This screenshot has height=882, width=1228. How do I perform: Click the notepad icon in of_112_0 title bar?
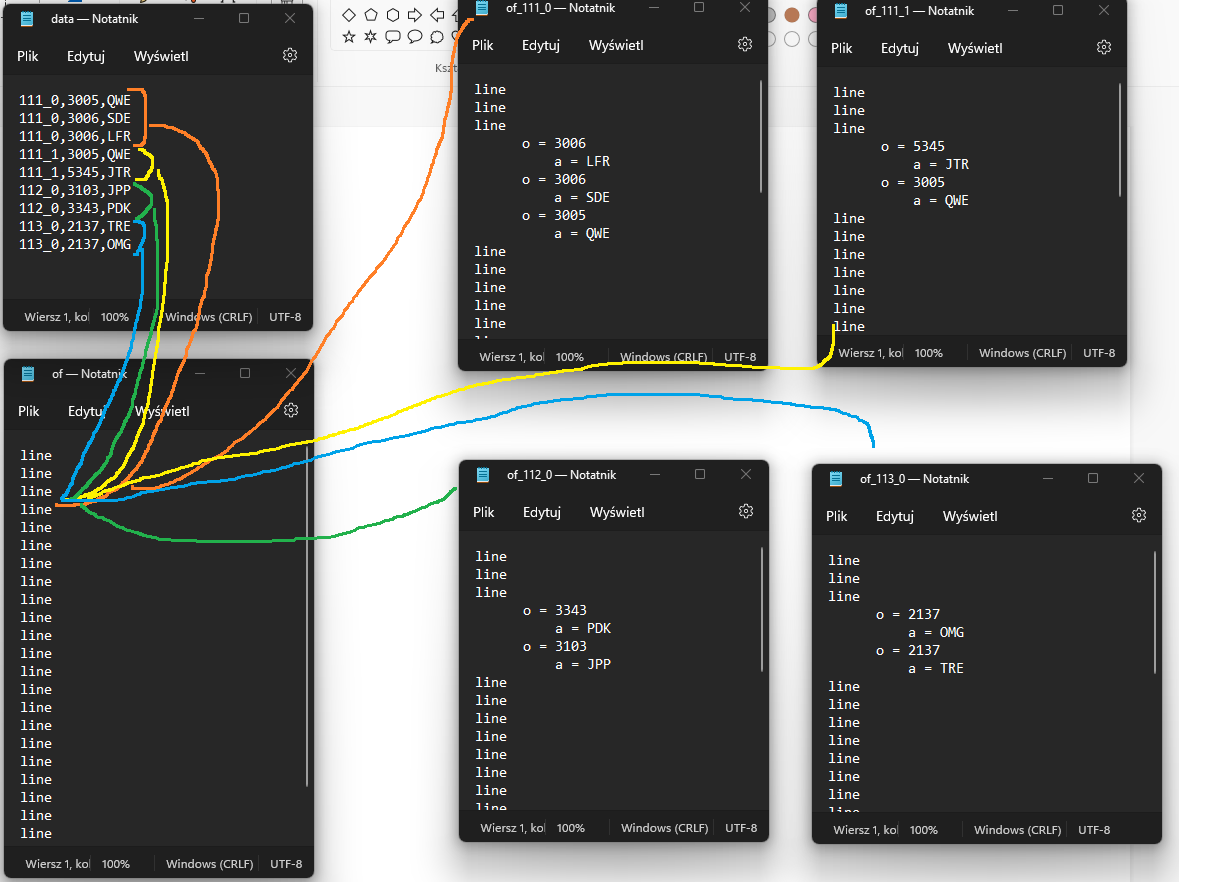pyautogui.click(x=484, y=474)
